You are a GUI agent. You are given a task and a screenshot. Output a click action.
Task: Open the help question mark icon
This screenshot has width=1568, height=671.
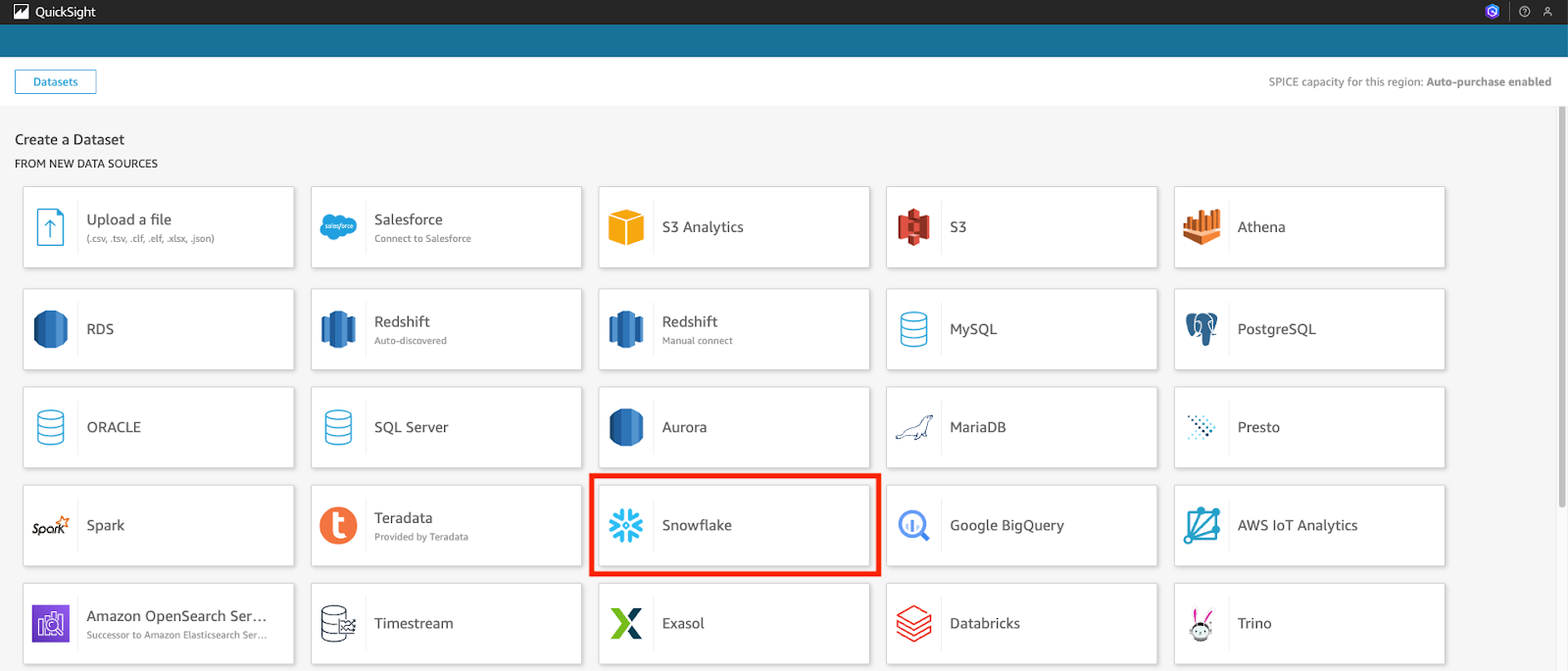coord(1524,12)
